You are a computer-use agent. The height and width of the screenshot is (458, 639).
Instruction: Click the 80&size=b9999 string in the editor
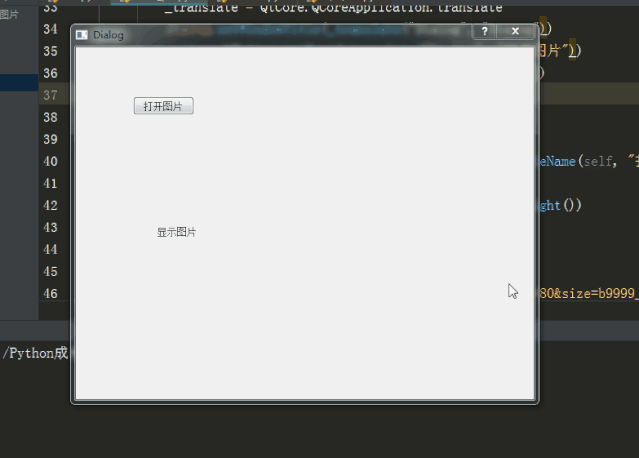click(x=587, y=293)
